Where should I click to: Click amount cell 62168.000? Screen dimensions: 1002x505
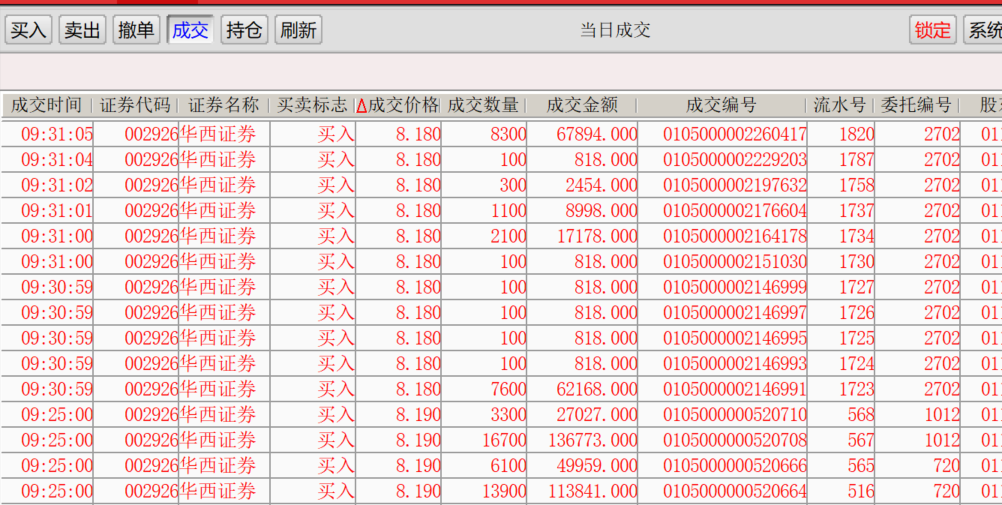click(x=597, y=389)
